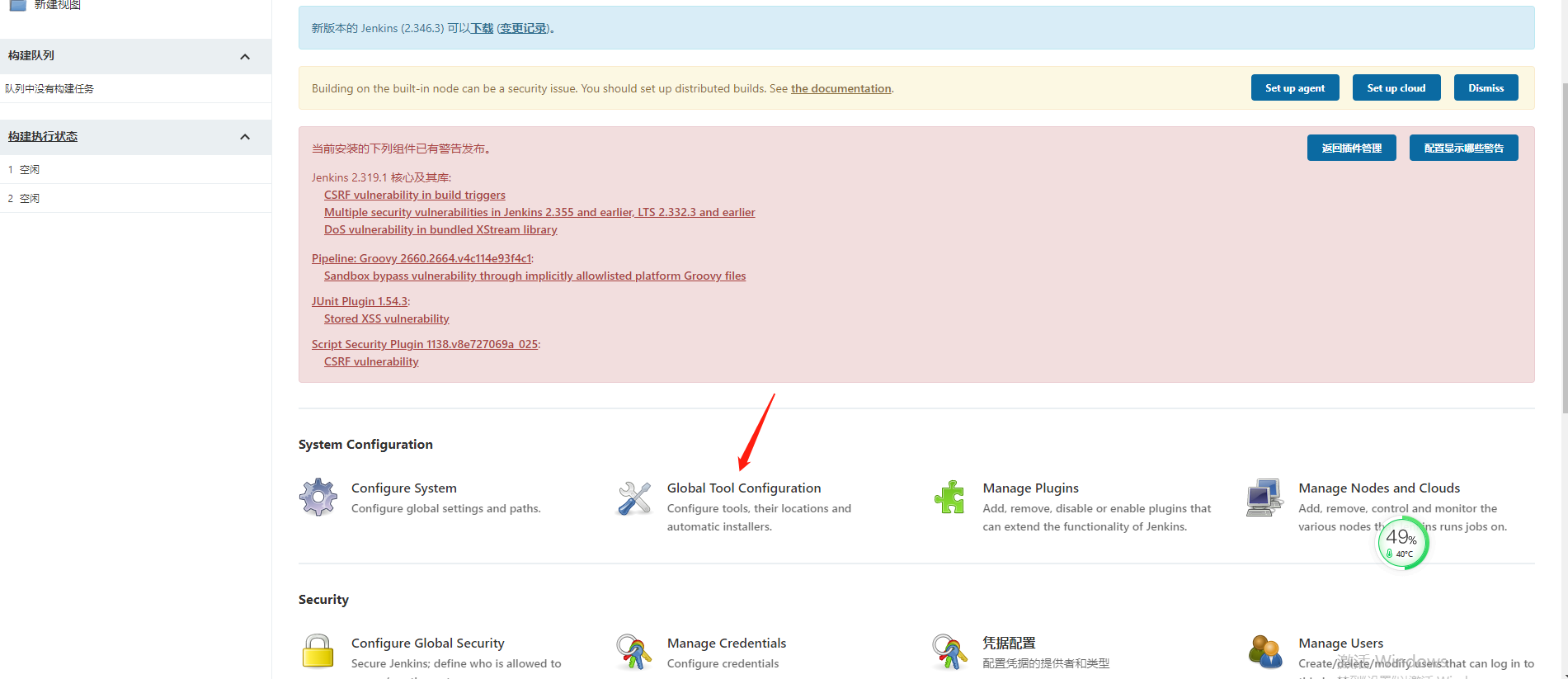Open Manage Users title link
Viewport: 1568px width, 679px height.
[1341, 644]
